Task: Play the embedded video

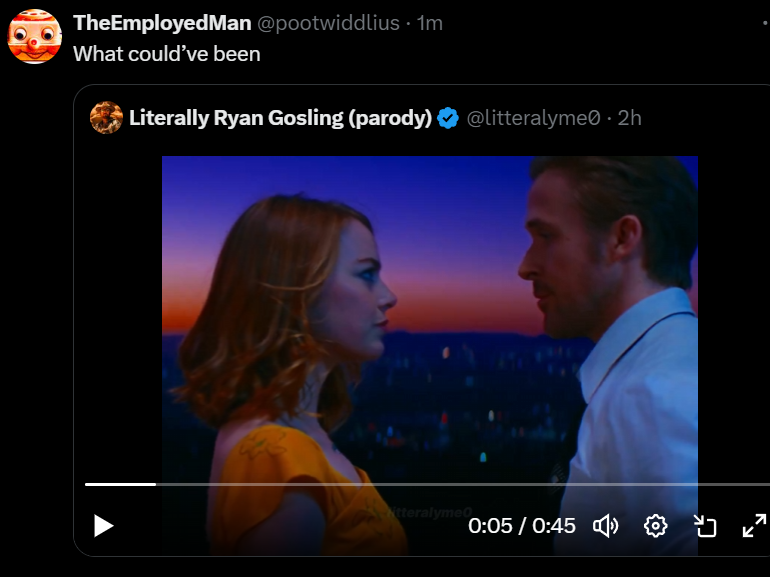Action: [103, 526]
